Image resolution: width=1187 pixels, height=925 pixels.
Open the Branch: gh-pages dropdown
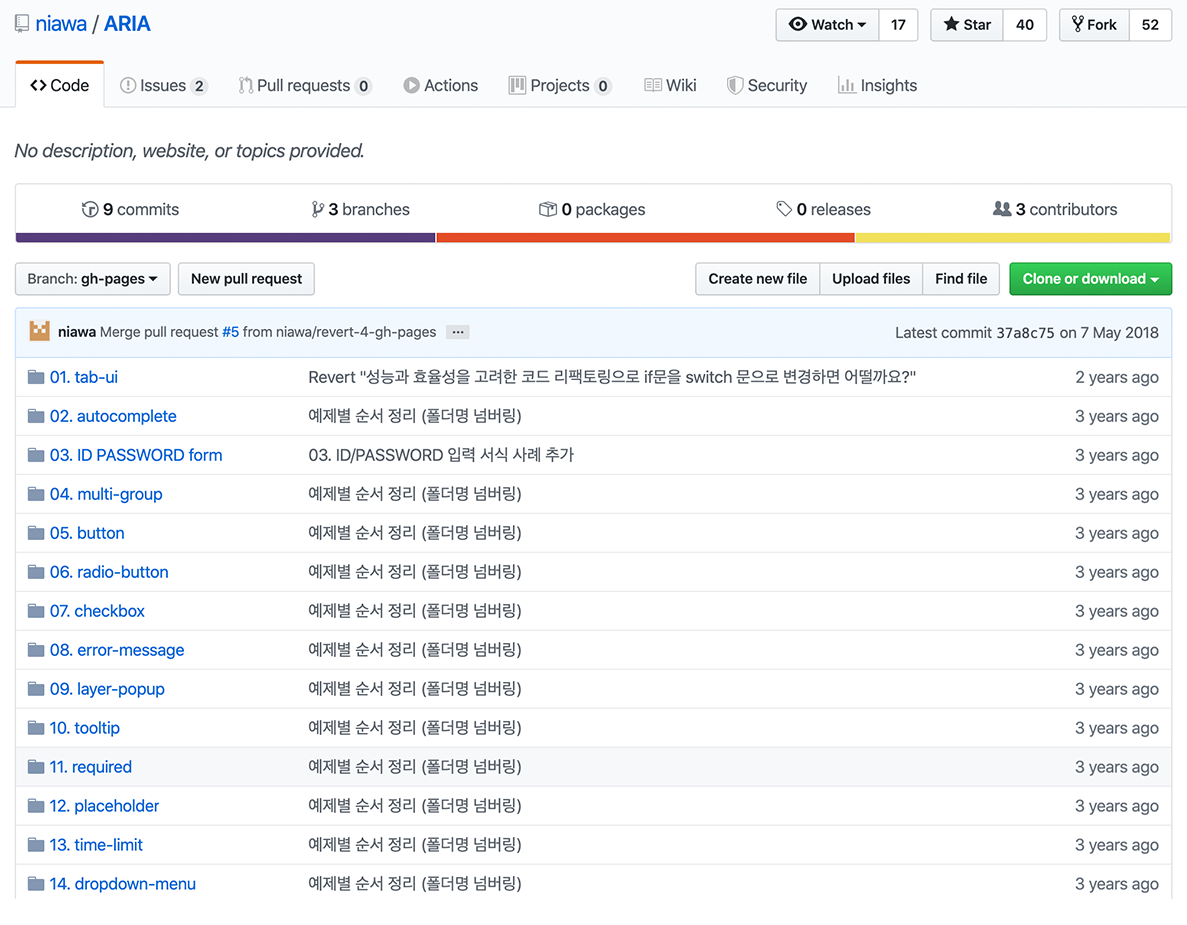tap(92, 279)
